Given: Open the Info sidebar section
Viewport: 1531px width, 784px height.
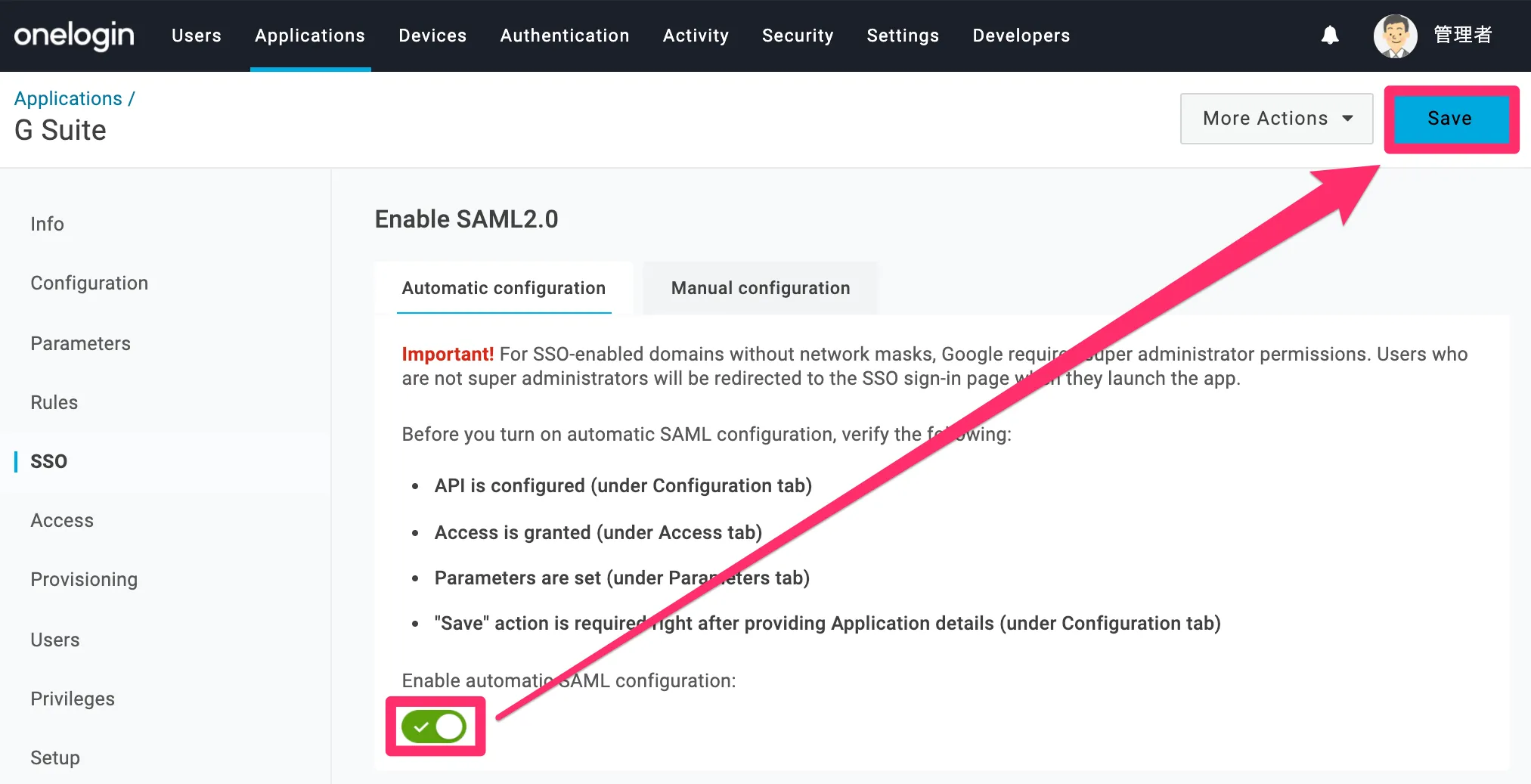Looking at the screenshot, I should click(x=47, y=224).
